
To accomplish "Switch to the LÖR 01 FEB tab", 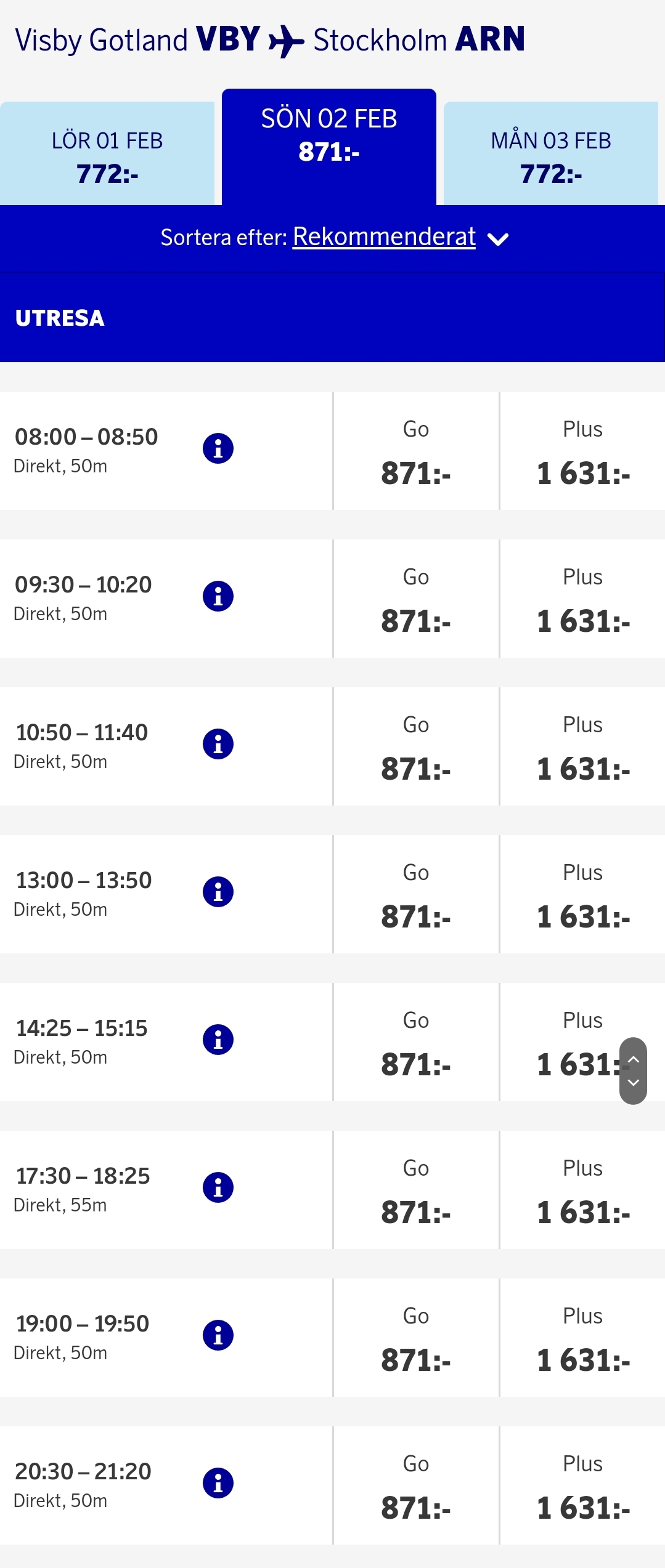I will 107,156.
